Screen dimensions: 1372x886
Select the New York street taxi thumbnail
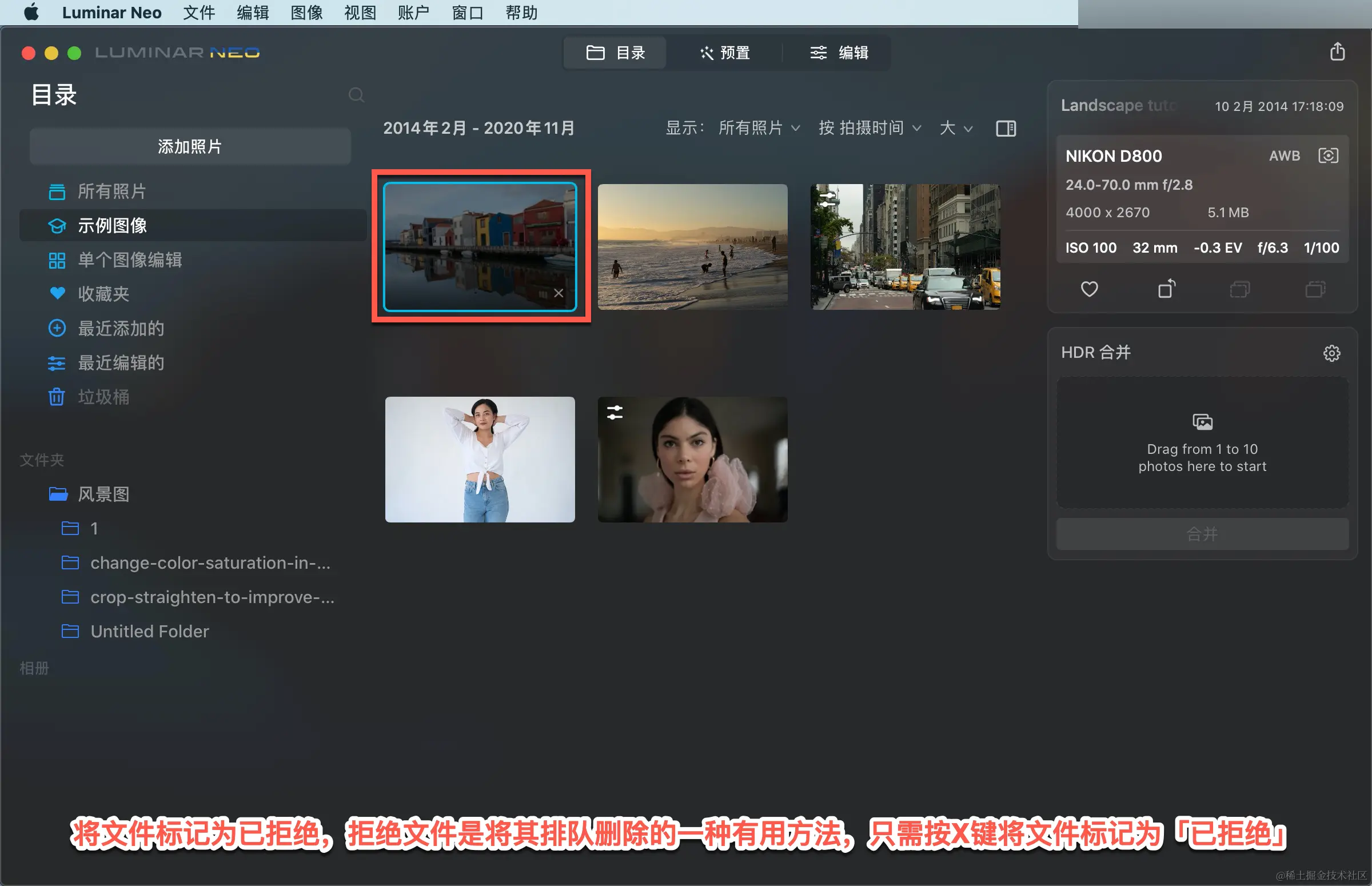click(905, 247)
